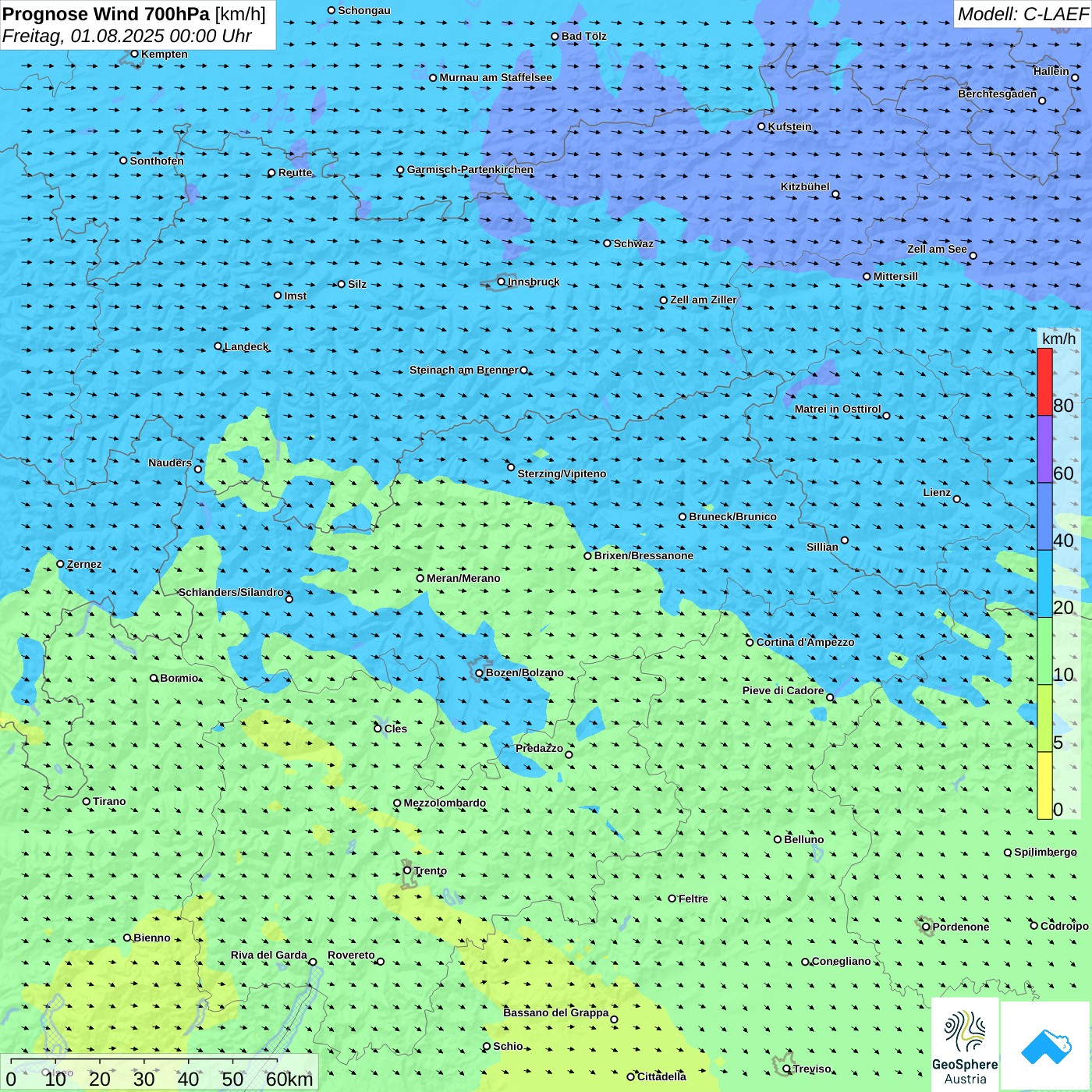
Task: Click the '60km' scale label
Action: pyautogui.click(x=289, y=1080)
